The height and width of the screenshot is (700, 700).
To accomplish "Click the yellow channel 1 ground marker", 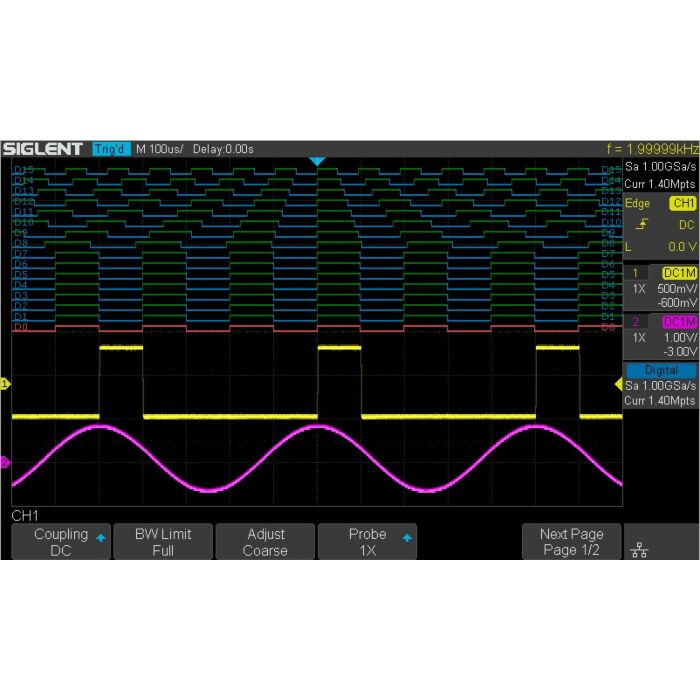I will point(5,384).
